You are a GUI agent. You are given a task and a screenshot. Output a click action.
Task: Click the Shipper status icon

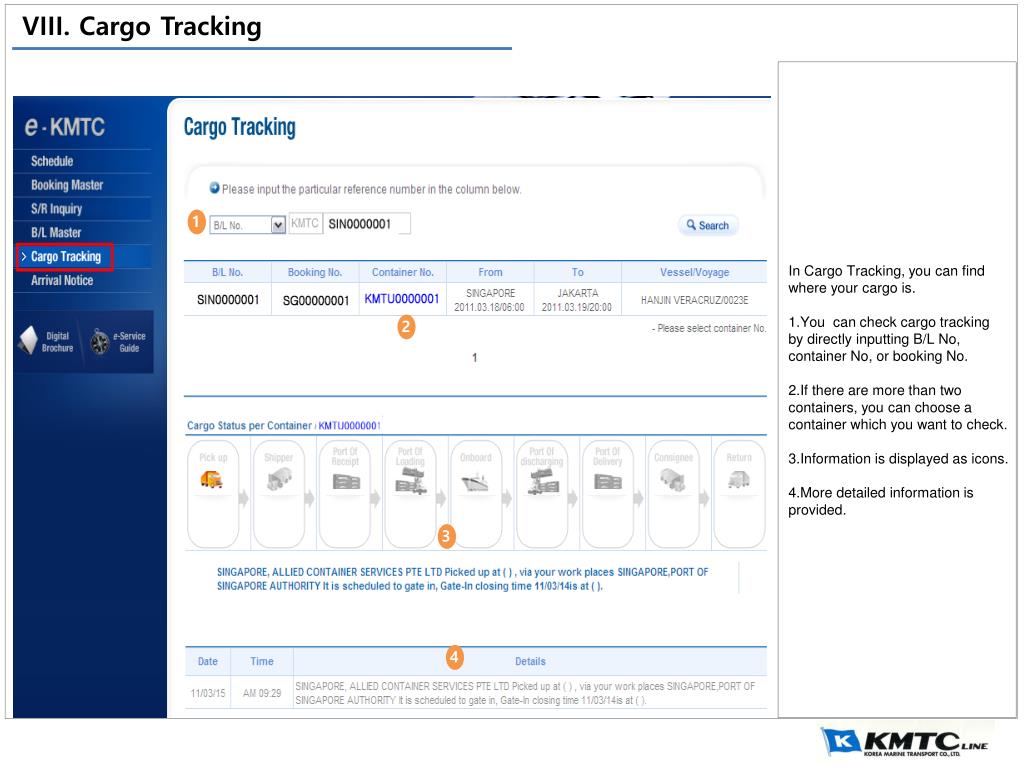click(279, 481)
